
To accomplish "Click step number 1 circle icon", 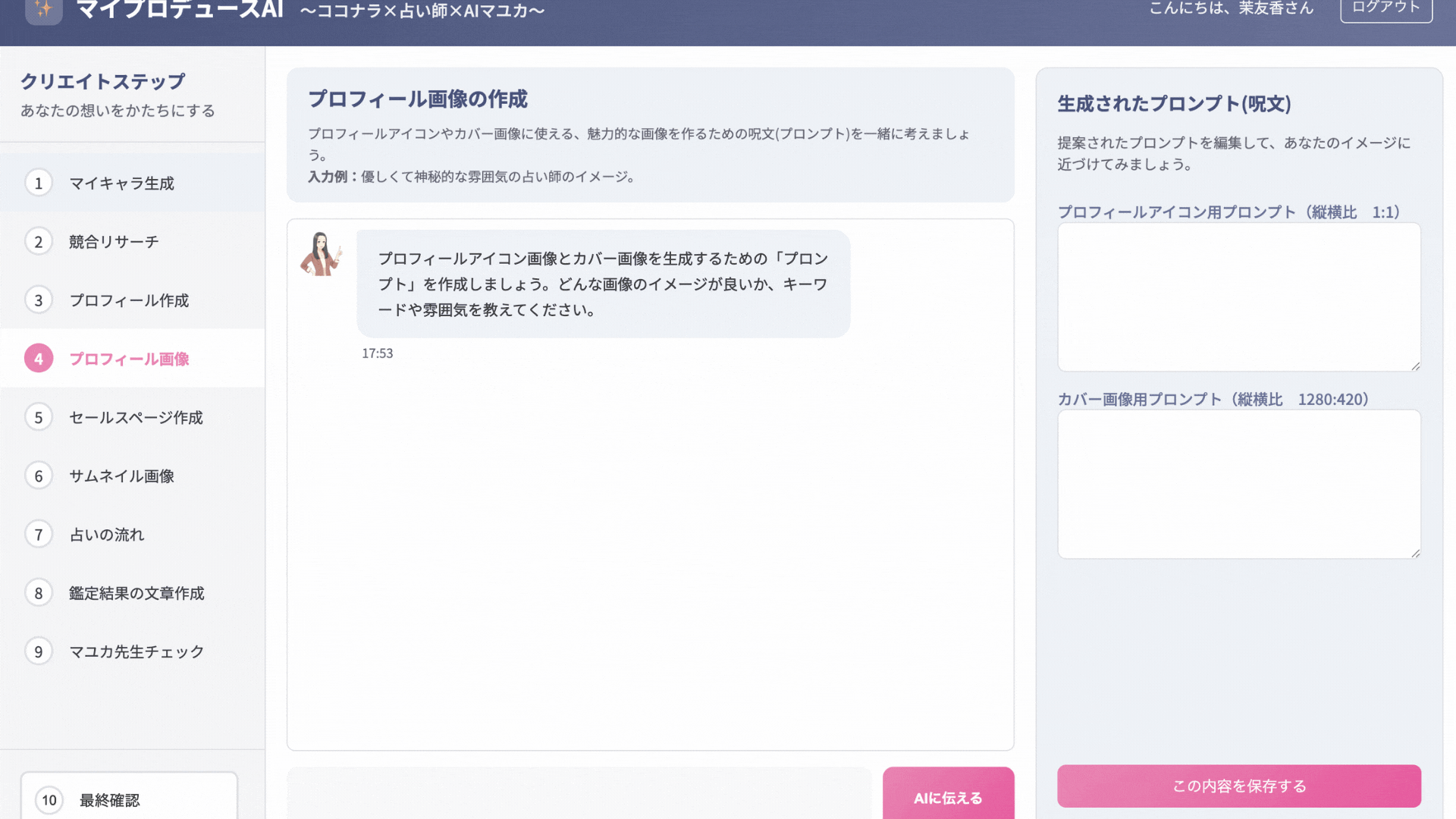I will [x=39, y=184].
